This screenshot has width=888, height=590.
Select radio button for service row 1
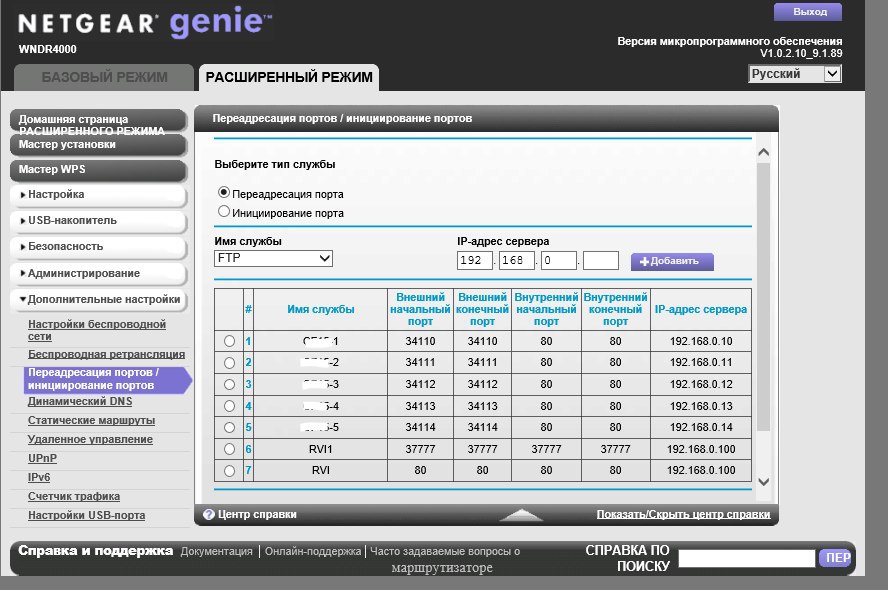(x=229, y=341)
